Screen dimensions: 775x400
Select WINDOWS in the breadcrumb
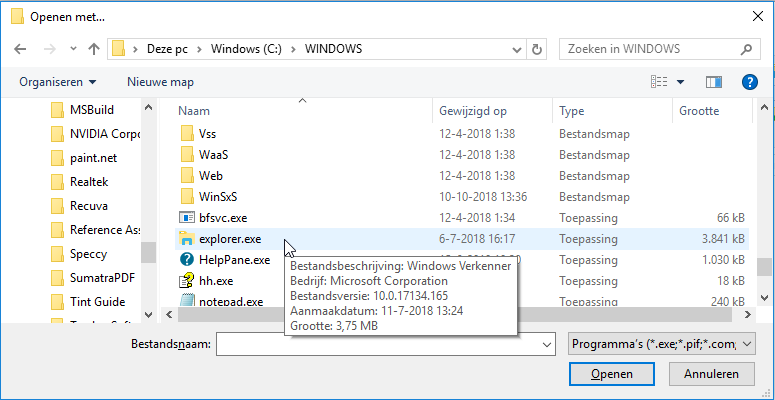point(333,49)
